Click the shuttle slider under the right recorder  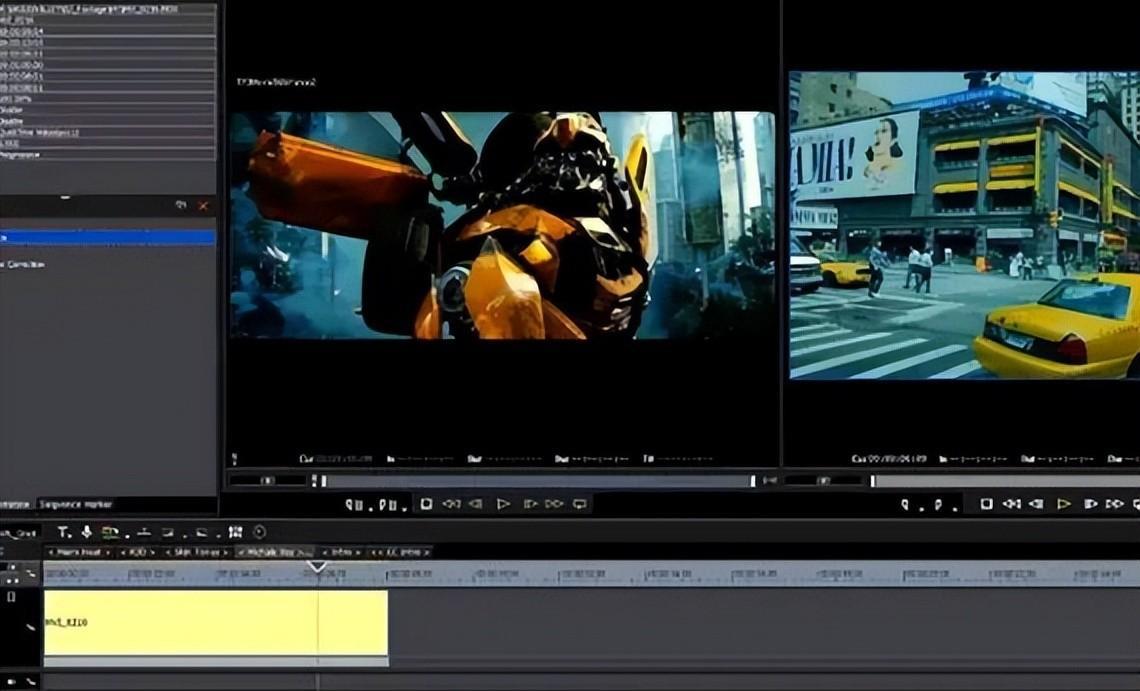[x=824, y=481]
